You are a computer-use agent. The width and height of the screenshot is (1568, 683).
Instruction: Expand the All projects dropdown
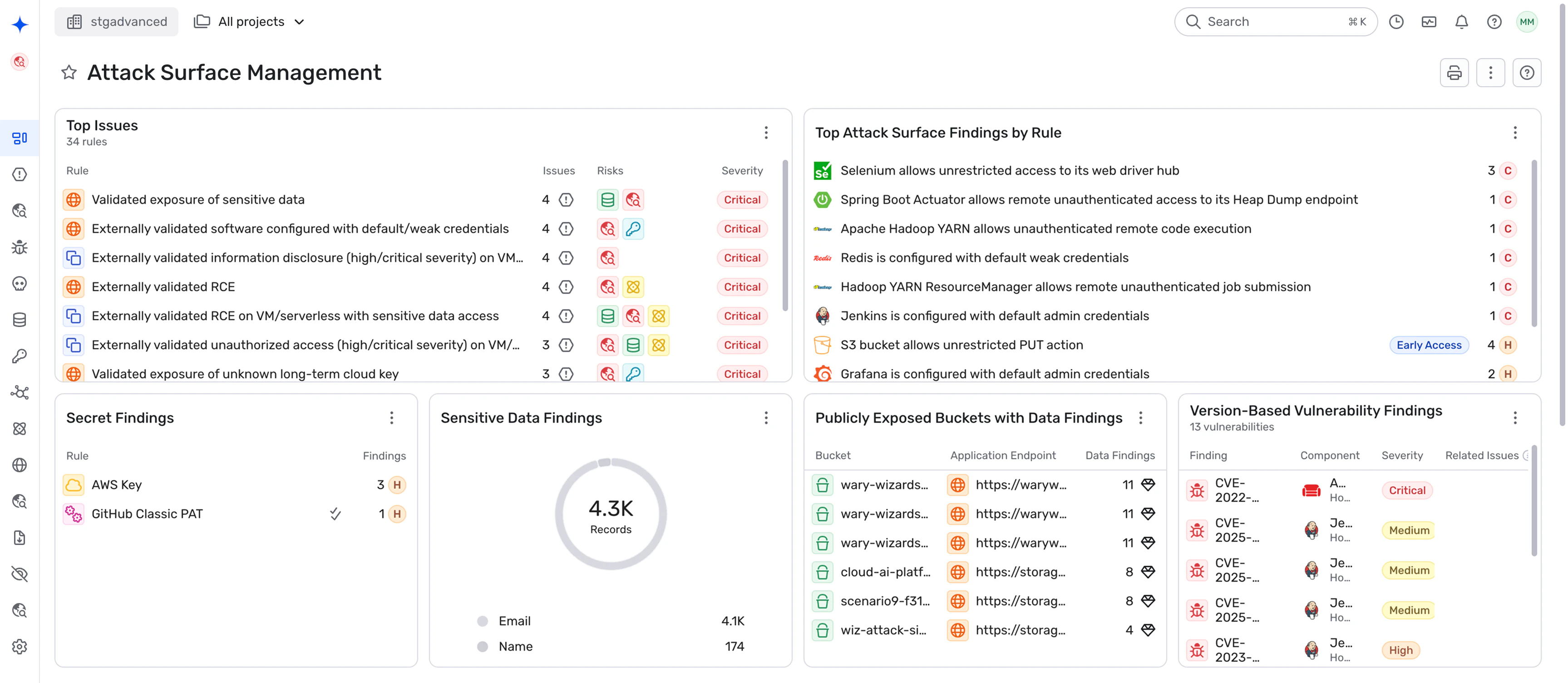(250, 22)
